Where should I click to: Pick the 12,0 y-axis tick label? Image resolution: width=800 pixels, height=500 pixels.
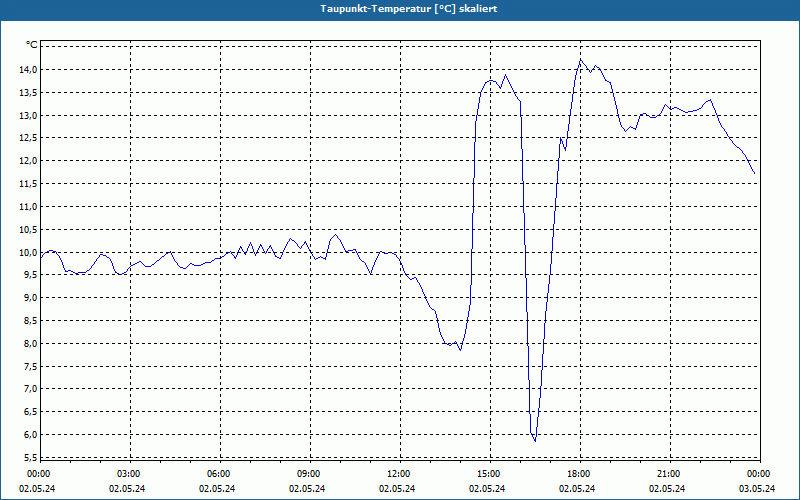point(30,161)
